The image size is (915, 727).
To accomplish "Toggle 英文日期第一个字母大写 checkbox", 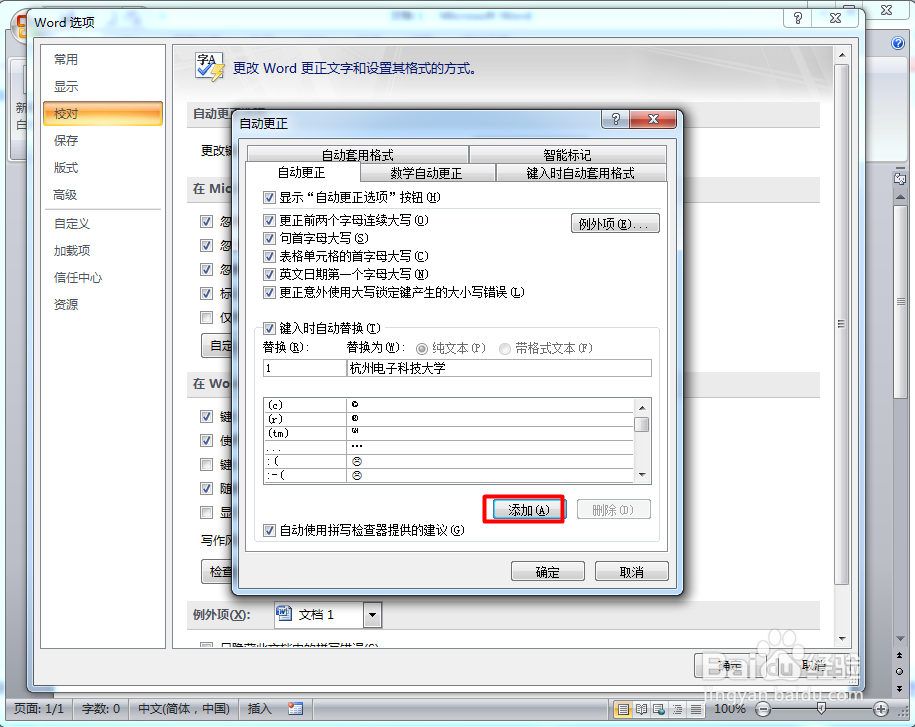I will pyautogui.click(x=269, y=274).
